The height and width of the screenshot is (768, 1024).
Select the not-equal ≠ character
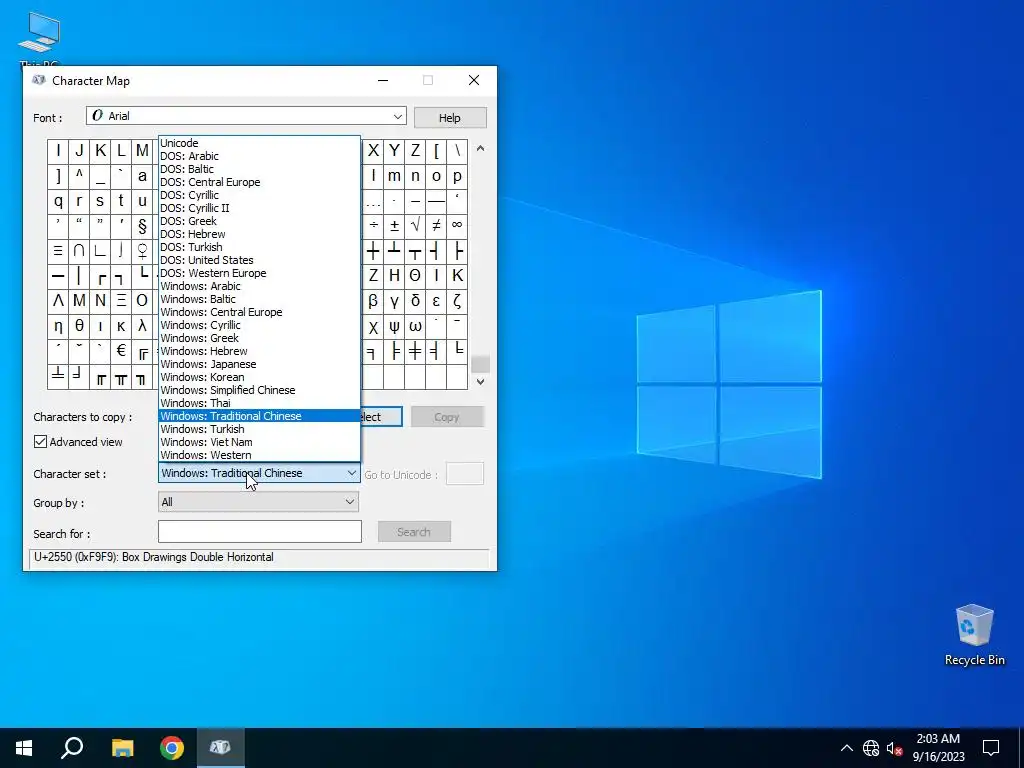(x=436, y=226)
